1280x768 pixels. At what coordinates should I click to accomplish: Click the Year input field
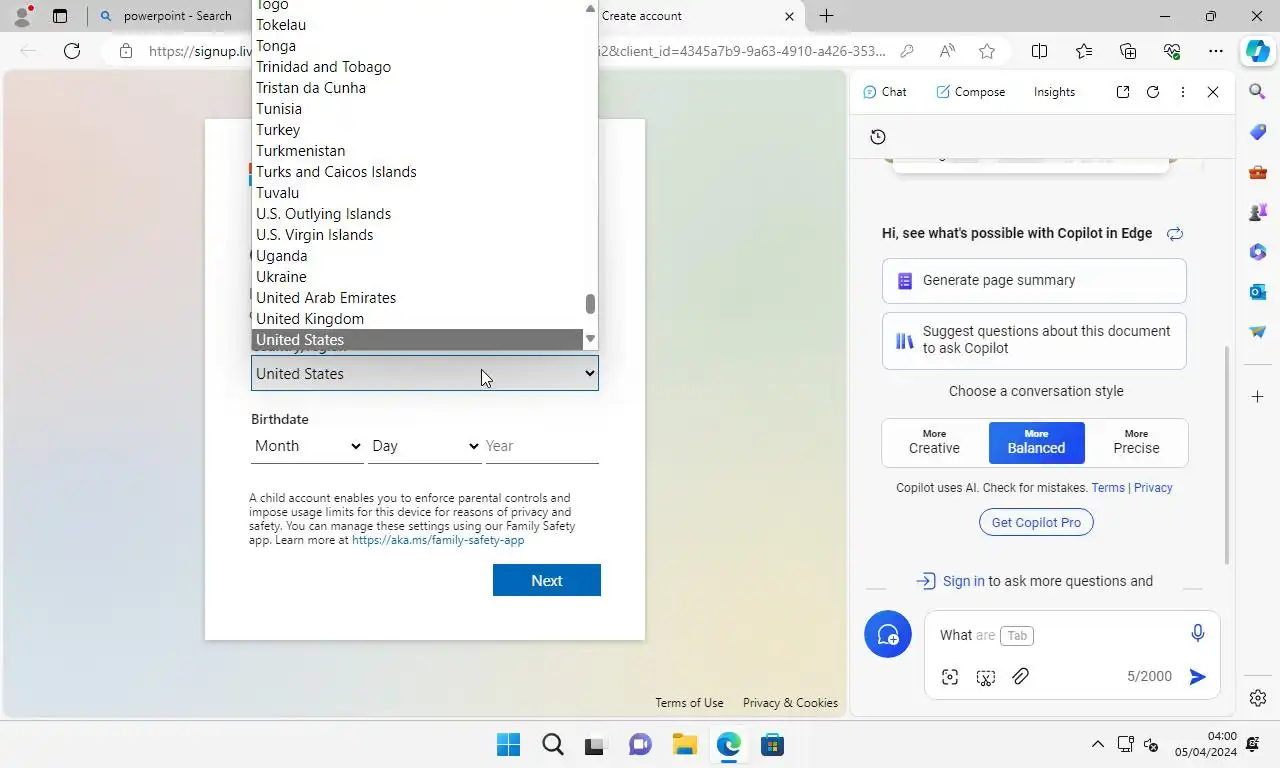tap(542, 446)
